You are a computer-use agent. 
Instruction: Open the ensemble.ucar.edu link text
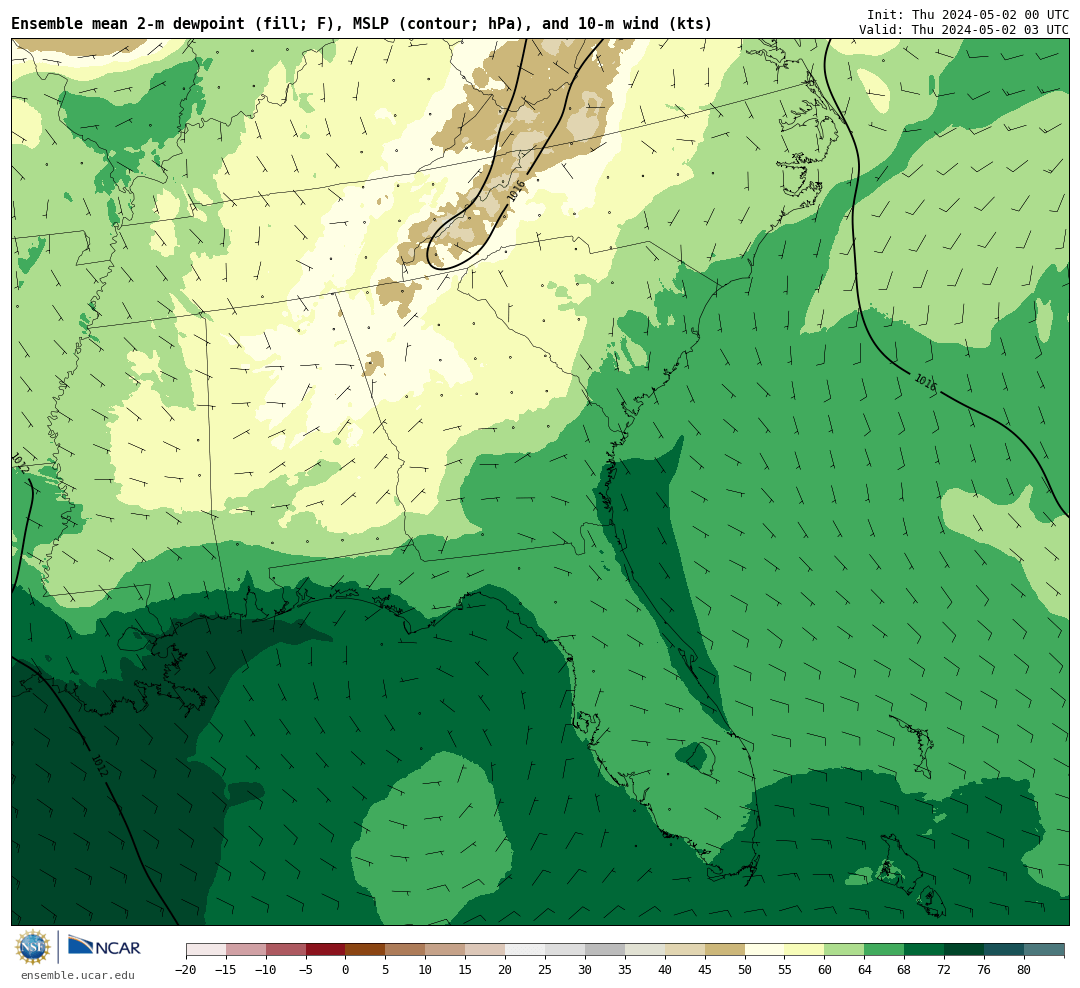click(x=78, y=975)
